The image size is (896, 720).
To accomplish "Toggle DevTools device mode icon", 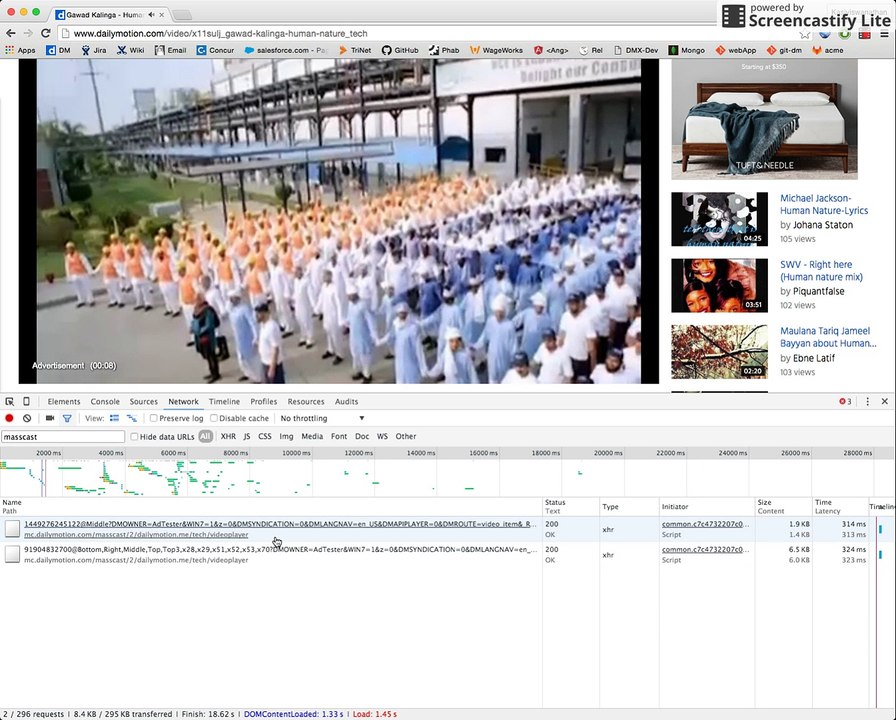I will pyautogui.click(x=26, y=402).
